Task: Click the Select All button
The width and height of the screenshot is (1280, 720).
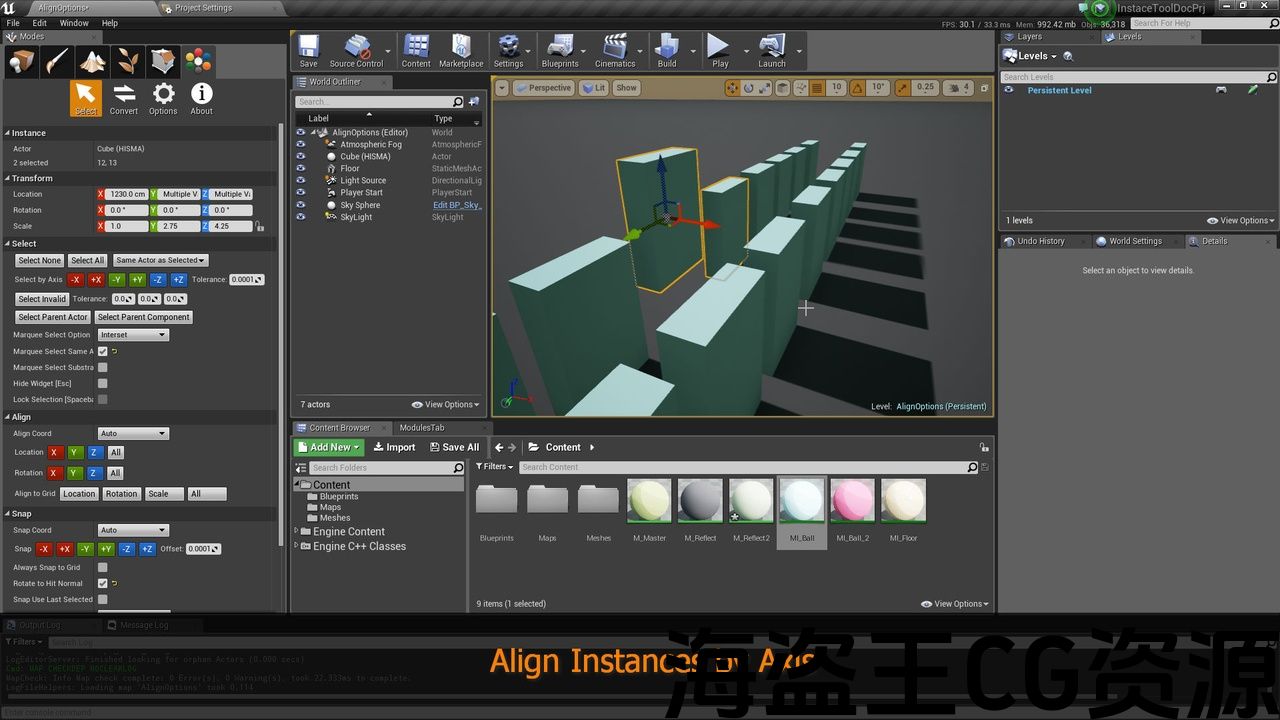Action: coord(87,260)
